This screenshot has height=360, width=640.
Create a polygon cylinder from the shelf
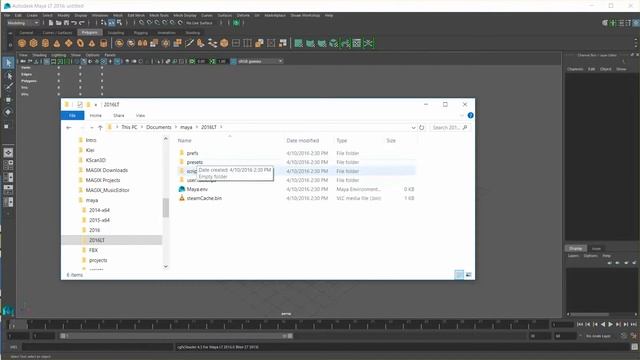click(45, 43)
